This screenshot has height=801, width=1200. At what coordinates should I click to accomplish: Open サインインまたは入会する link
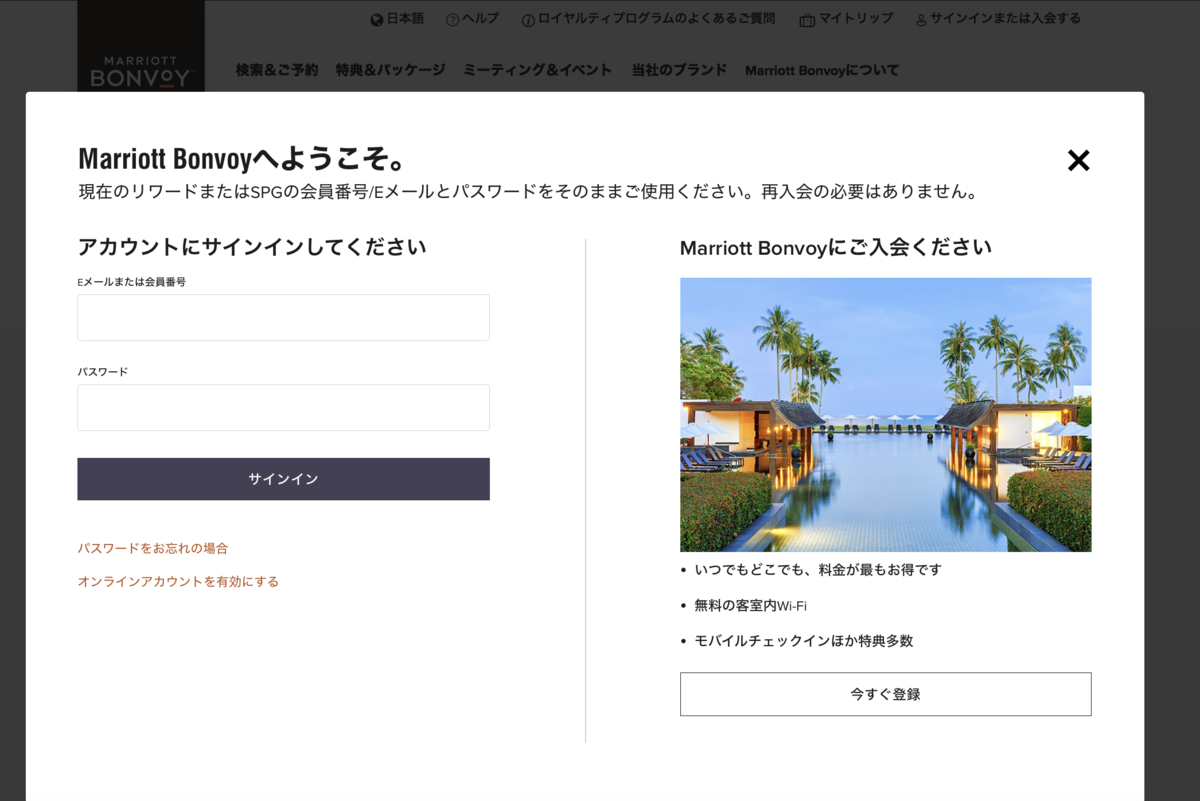click(1005, 19)
